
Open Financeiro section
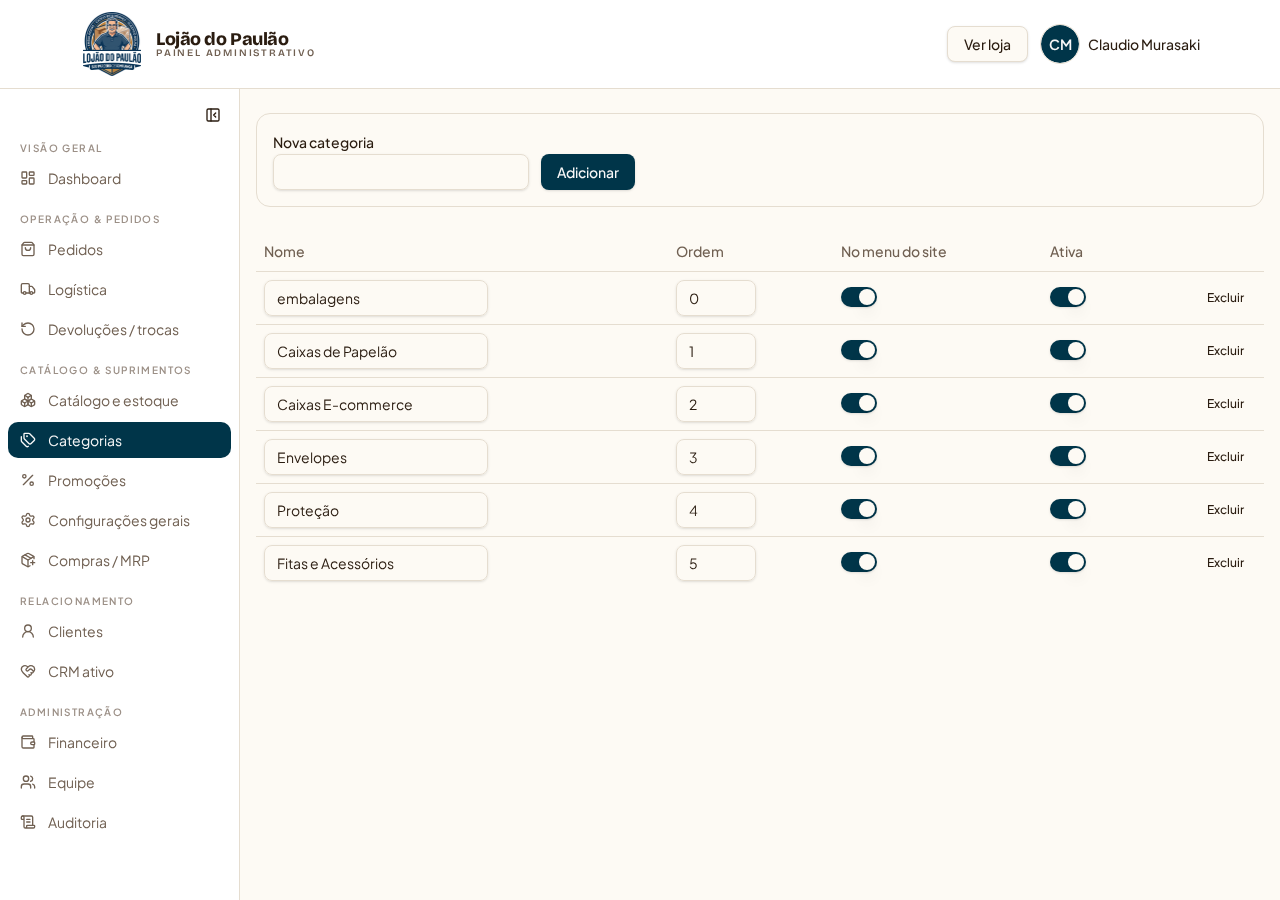point(119,742)
